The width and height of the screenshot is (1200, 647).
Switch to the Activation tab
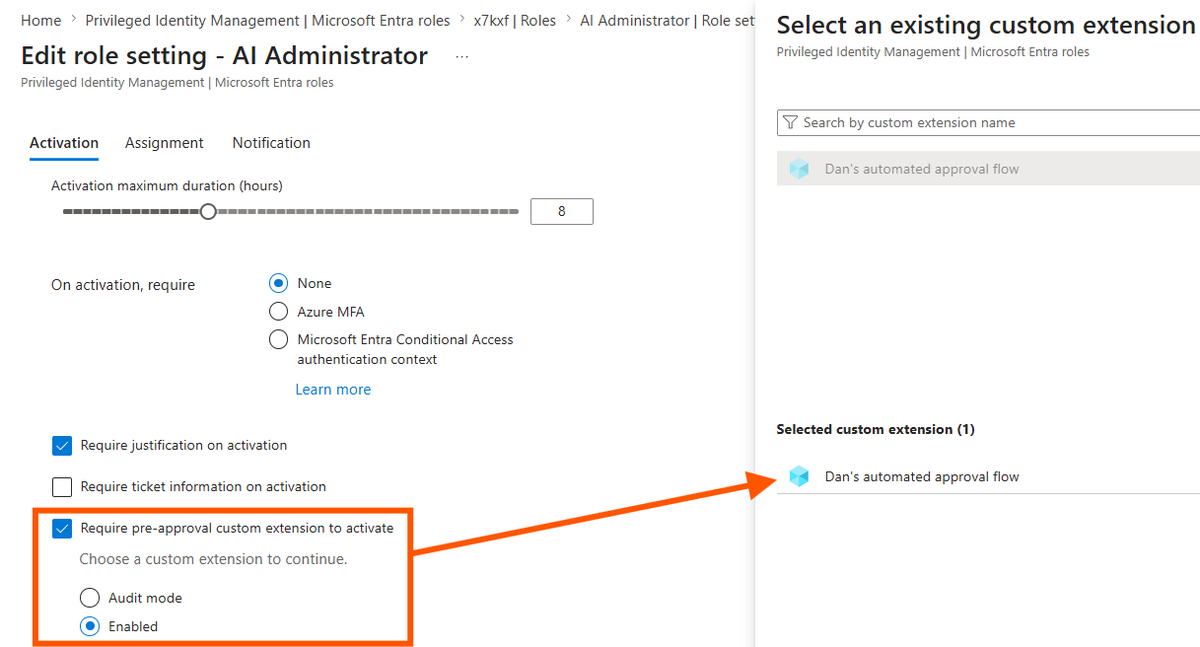(64, 143)
